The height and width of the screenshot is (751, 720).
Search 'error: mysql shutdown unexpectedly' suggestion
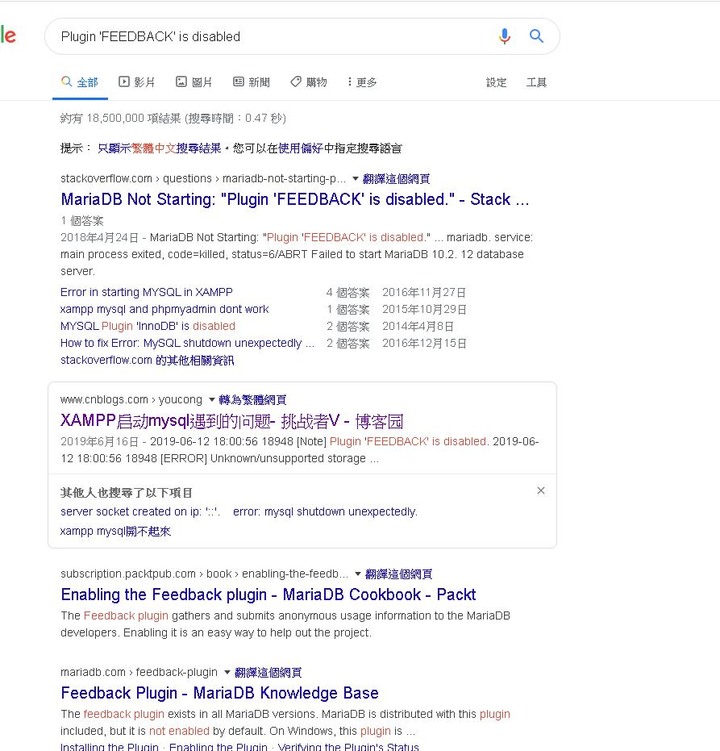(x=325, y=512)
